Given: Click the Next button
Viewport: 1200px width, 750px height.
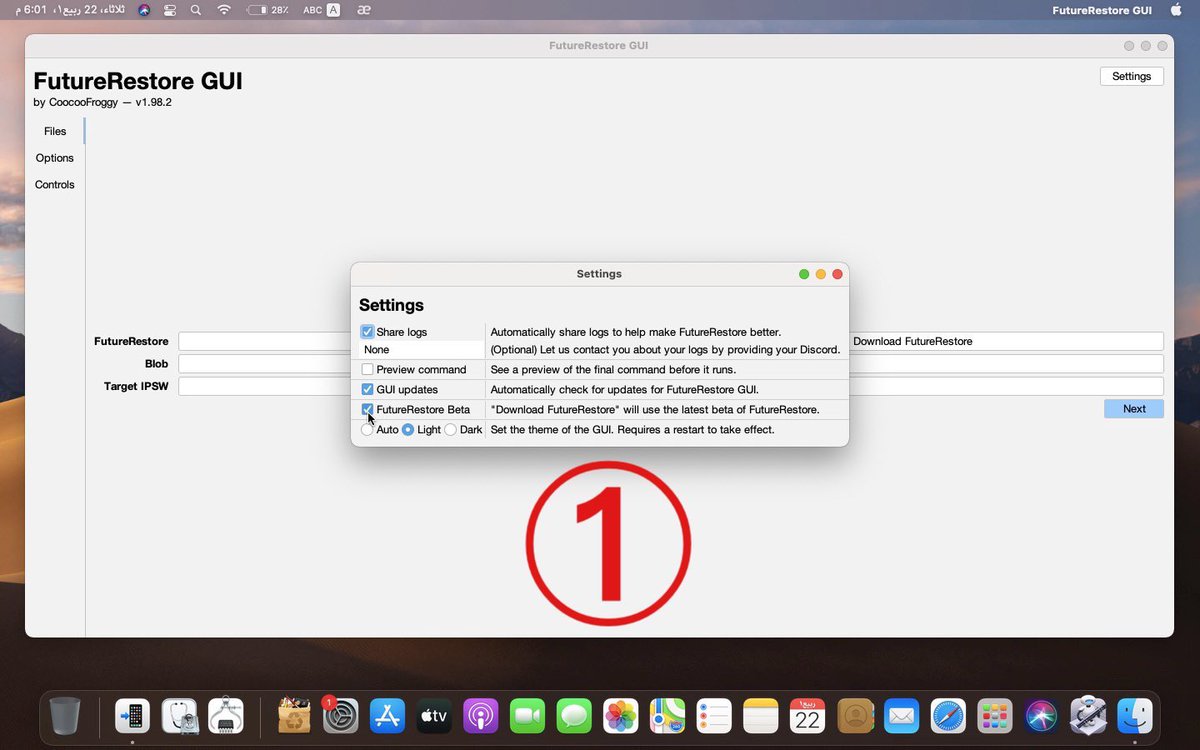Looking at the screenshot, I should click(x=1134, y=409).
